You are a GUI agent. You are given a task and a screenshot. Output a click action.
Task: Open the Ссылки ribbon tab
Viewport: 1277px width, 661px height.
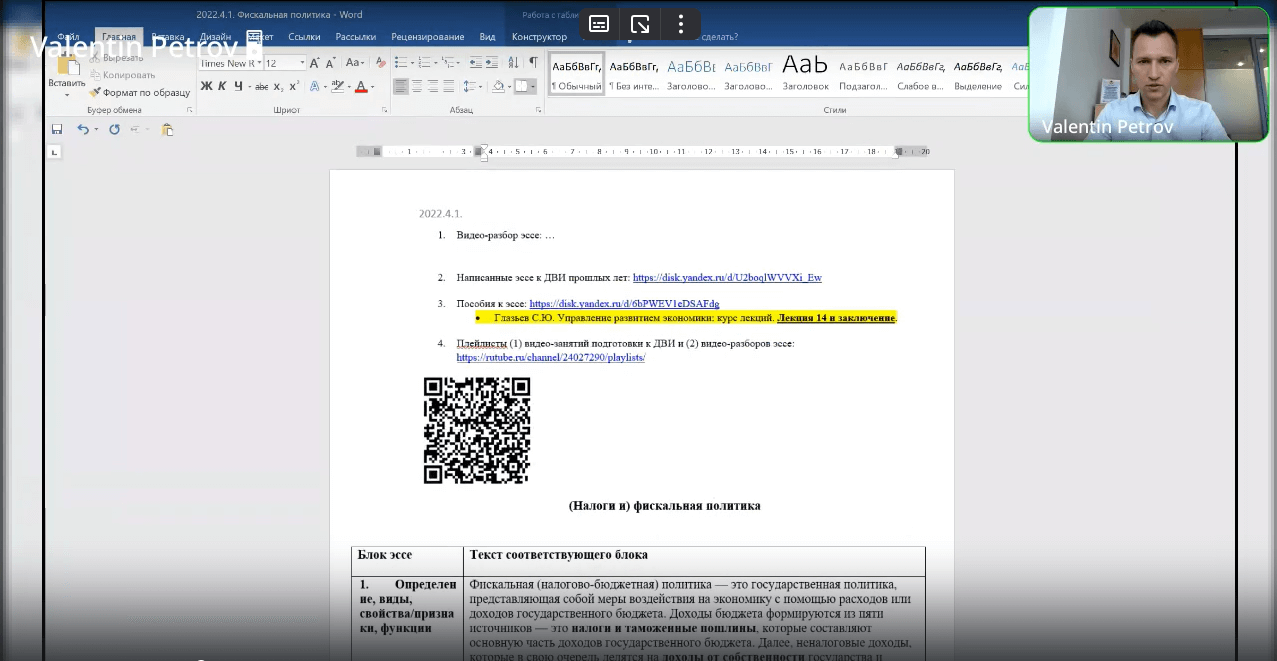(304, 37)
